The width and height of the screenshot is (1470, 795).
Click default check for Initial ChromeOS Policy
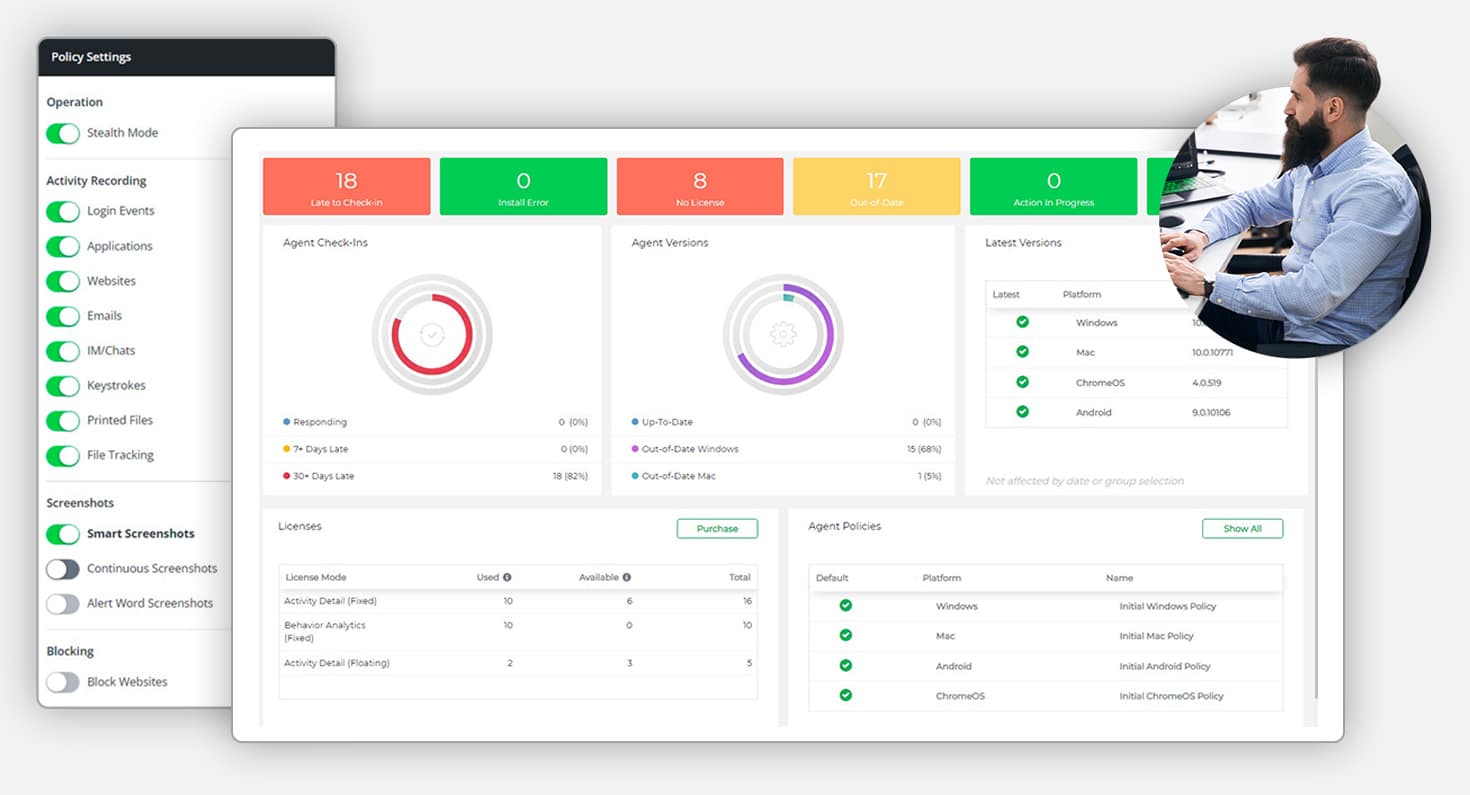(x=845, y=695)
